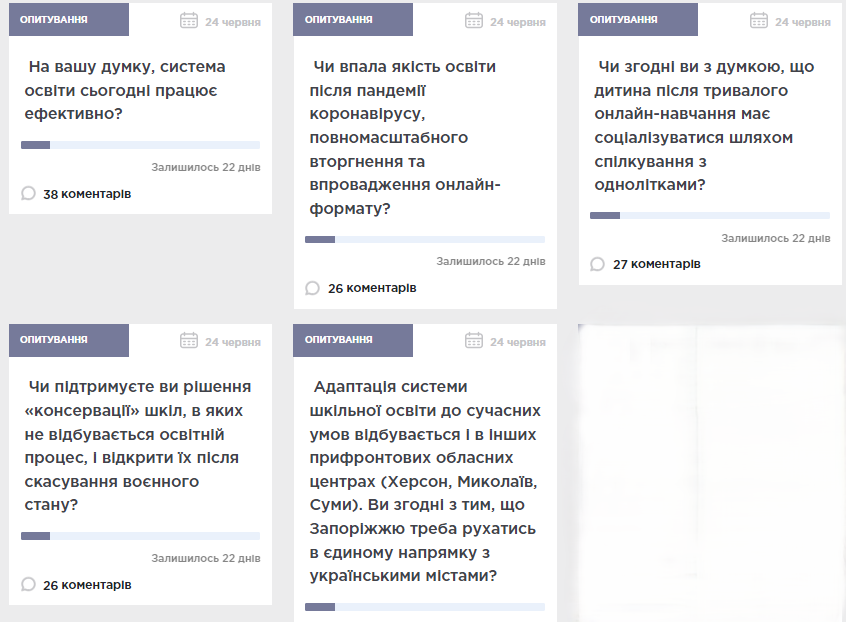Open the education system efficiency poll title

tap(125, 90)
